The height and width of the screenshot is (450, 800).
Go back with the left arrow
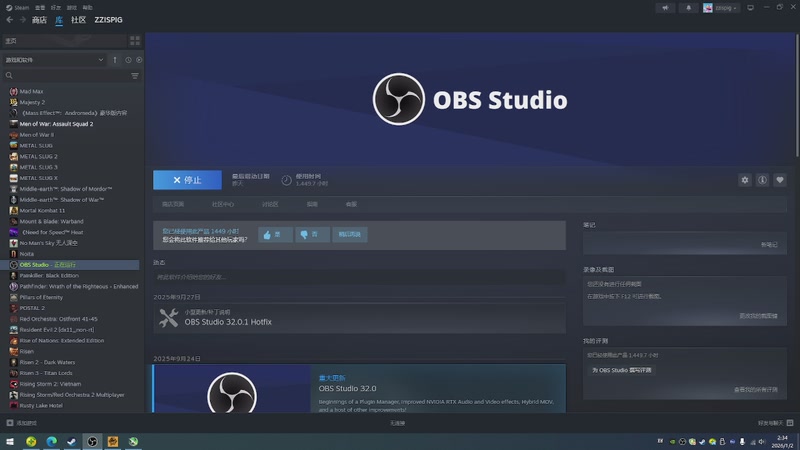click(10, 20)
